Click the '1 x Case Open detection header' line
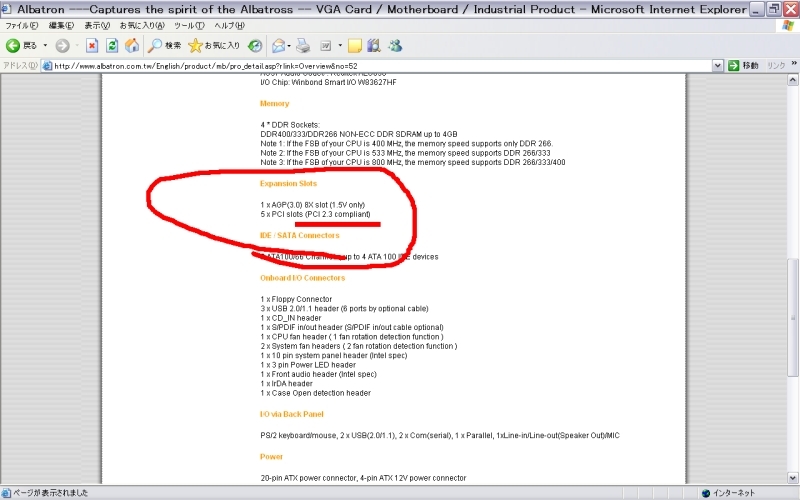Screen dimensions: 800x500 pos(315,393)
